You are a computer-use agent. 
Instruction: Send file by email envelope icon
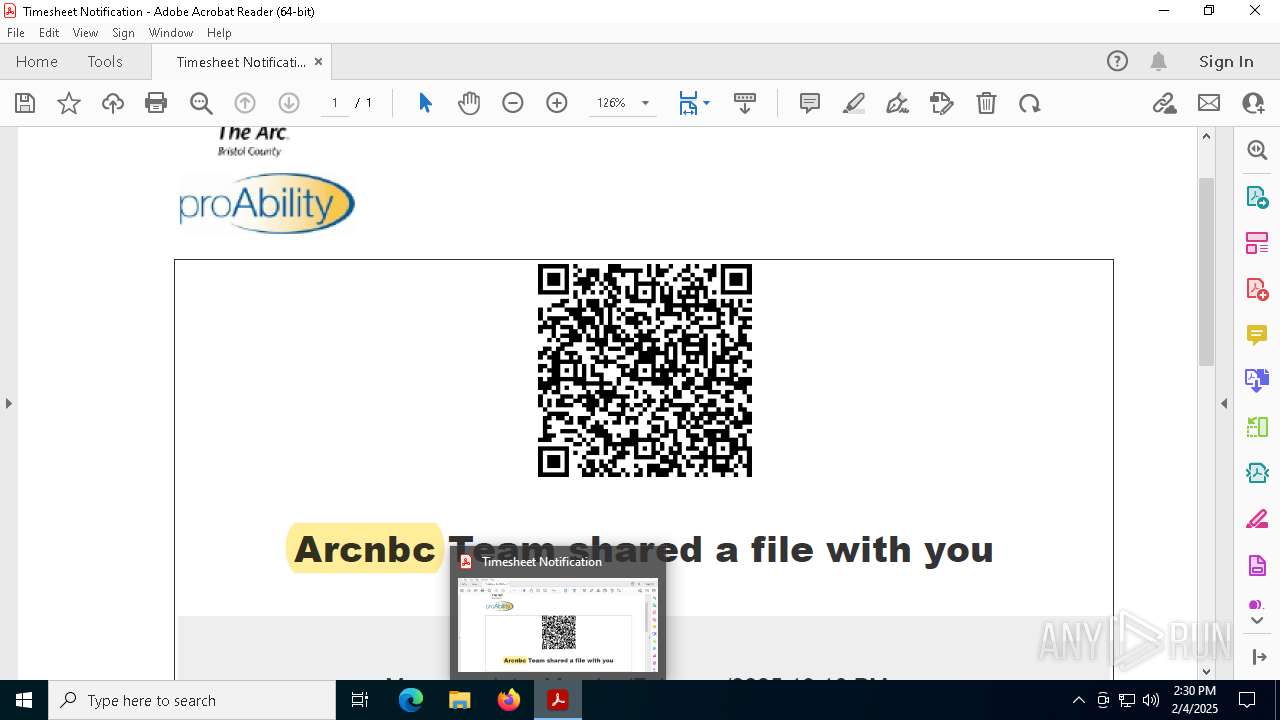click(x=1209, y=103)
